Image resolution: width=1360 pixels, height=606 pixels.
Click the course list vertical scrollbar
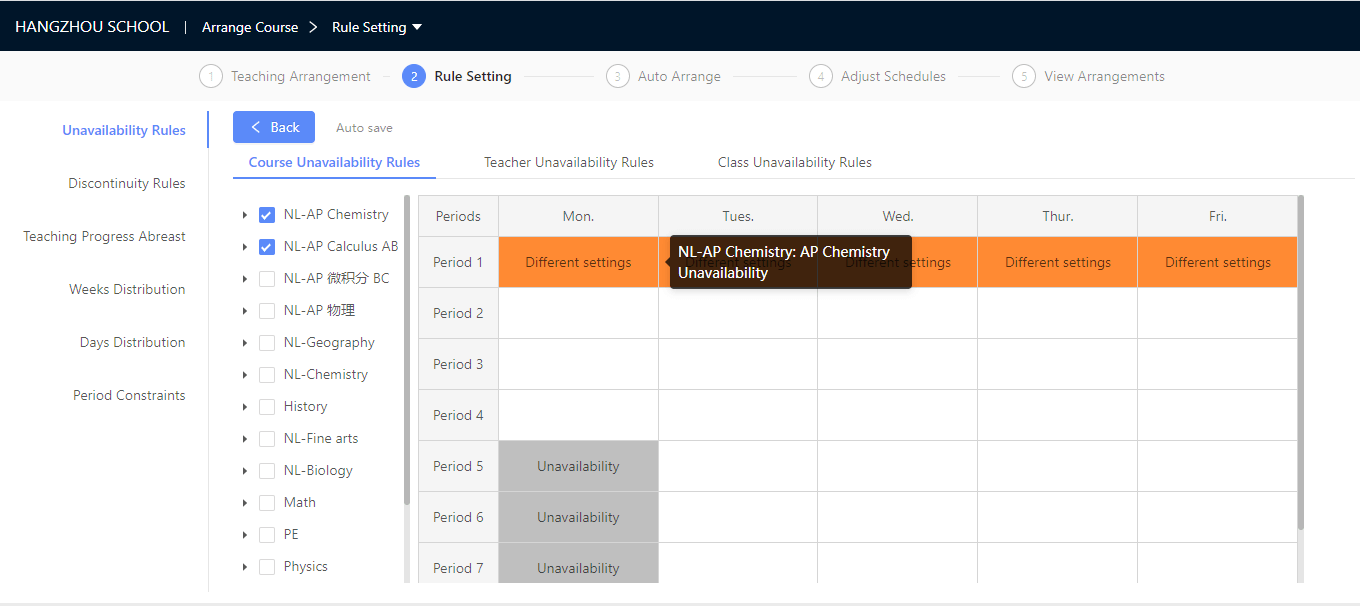click(407, 350)
